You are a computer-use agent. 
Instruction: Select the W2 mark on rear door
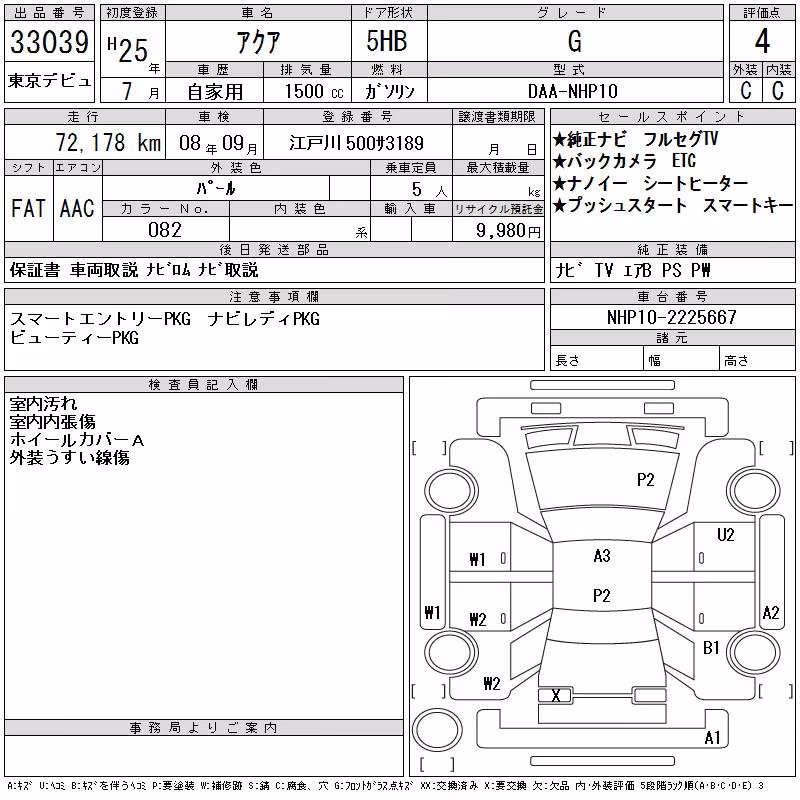click(x=478, y=619)
